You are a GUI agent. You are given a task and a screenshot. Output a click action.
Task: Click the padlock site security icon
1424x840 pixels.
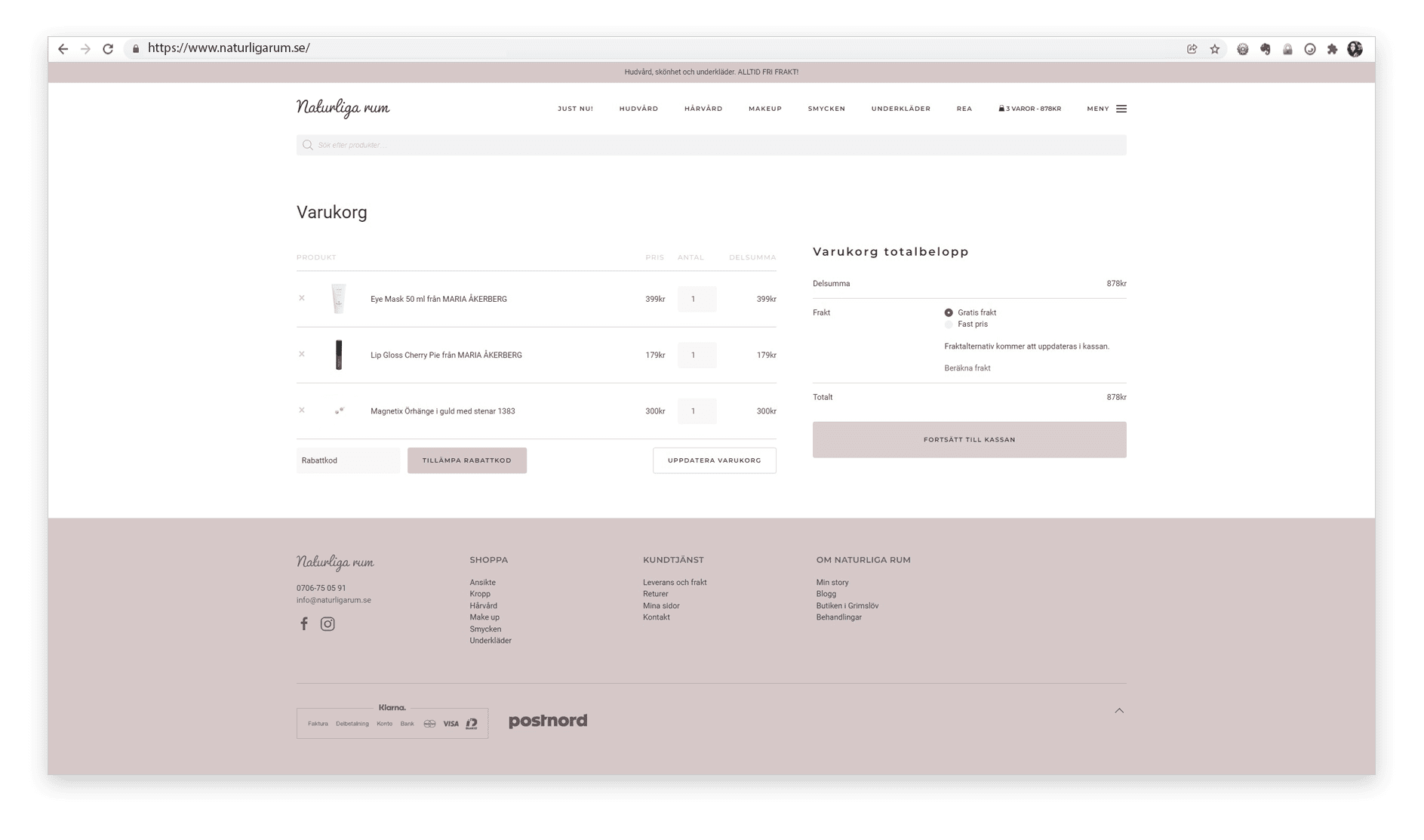click(x=136, y=48)
